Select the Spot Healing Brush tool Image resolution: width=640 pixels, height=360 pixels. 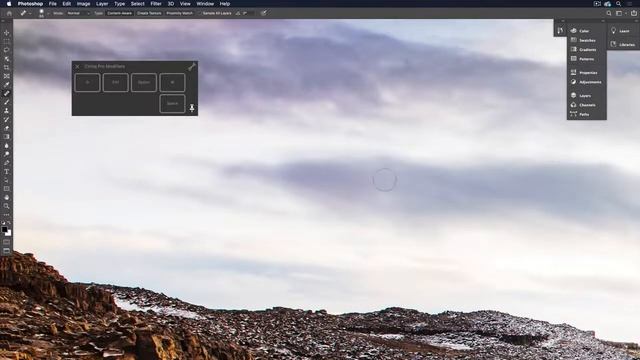click(7, 93)
